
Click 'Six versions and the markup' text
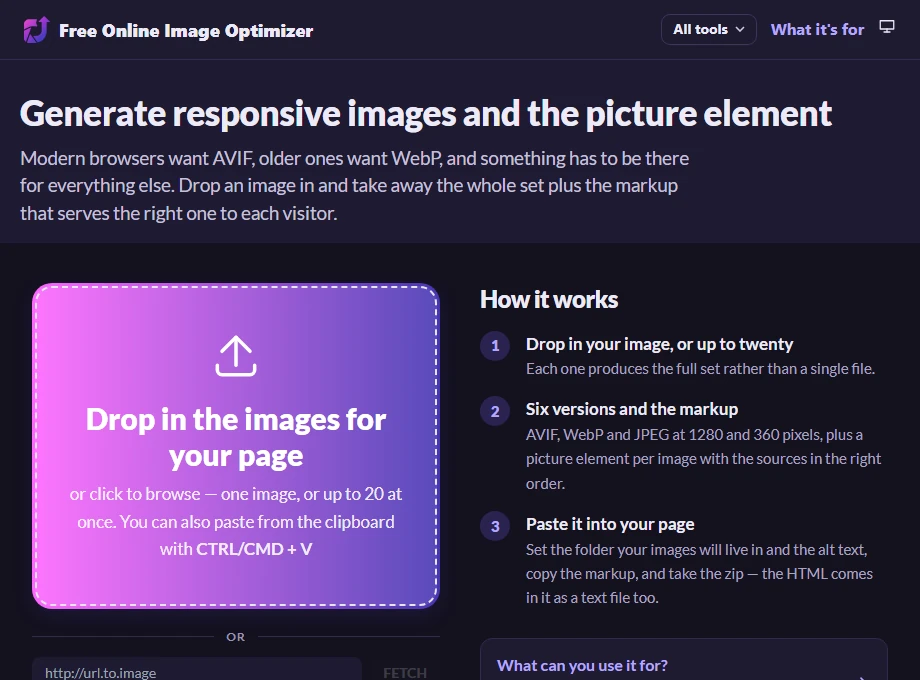click(x=631, y=409)
